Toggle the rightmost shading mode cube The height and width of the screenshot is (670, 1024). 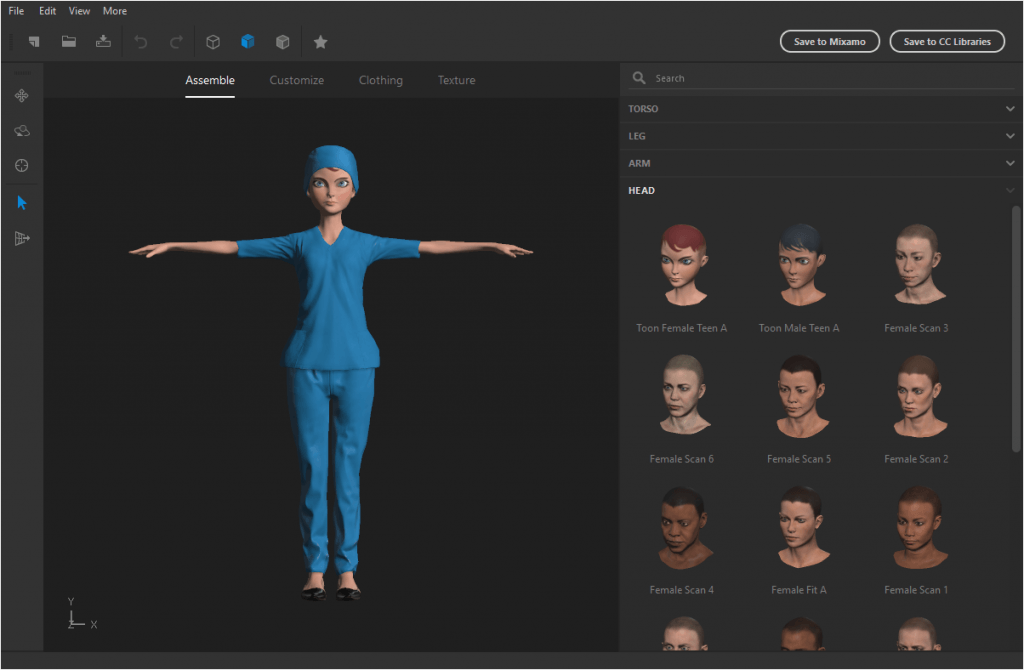[282, 41]
